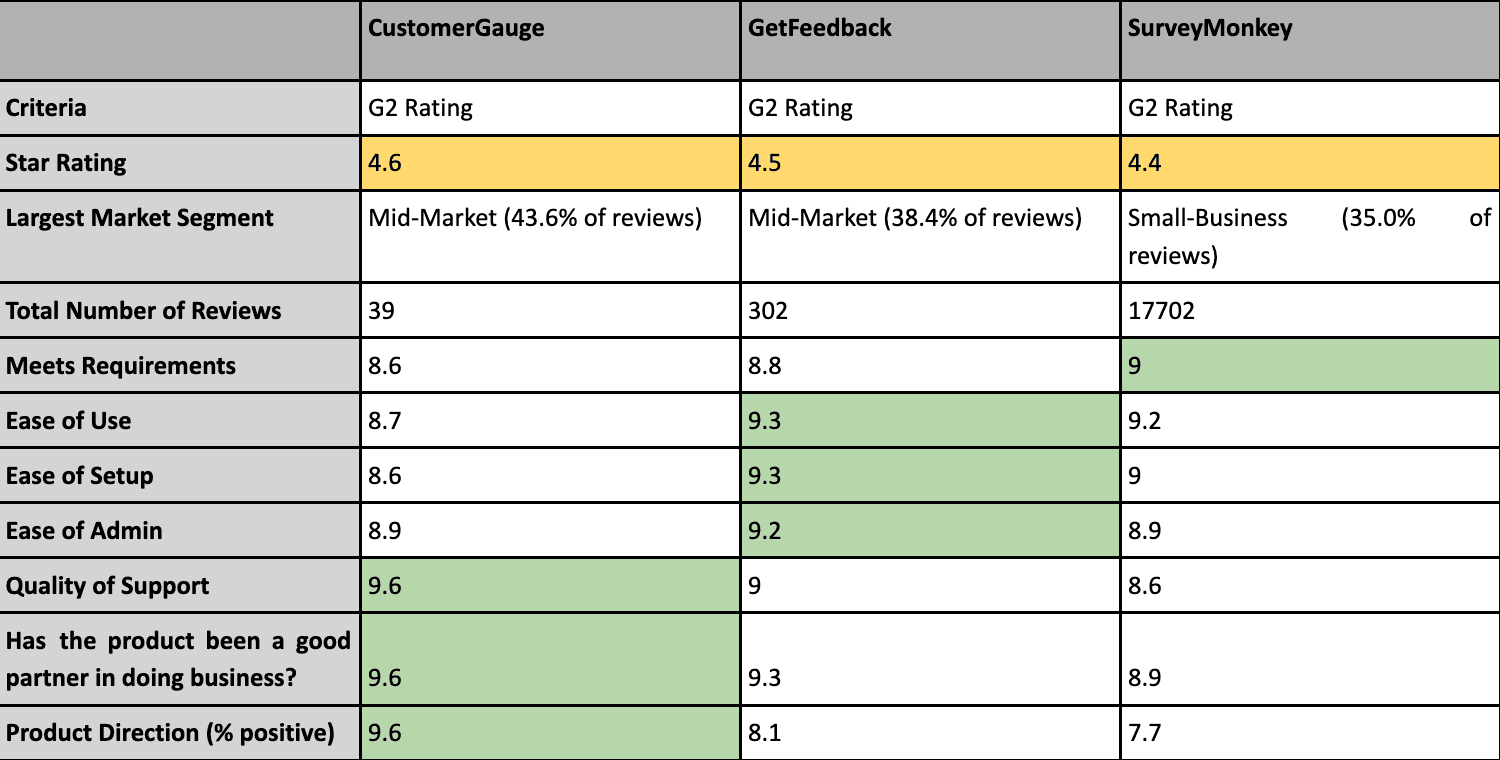This screenshot has width=1500, height=760.
Task: Select GetFeedback's 302 reviews cell
Action: tap(768, 311)
